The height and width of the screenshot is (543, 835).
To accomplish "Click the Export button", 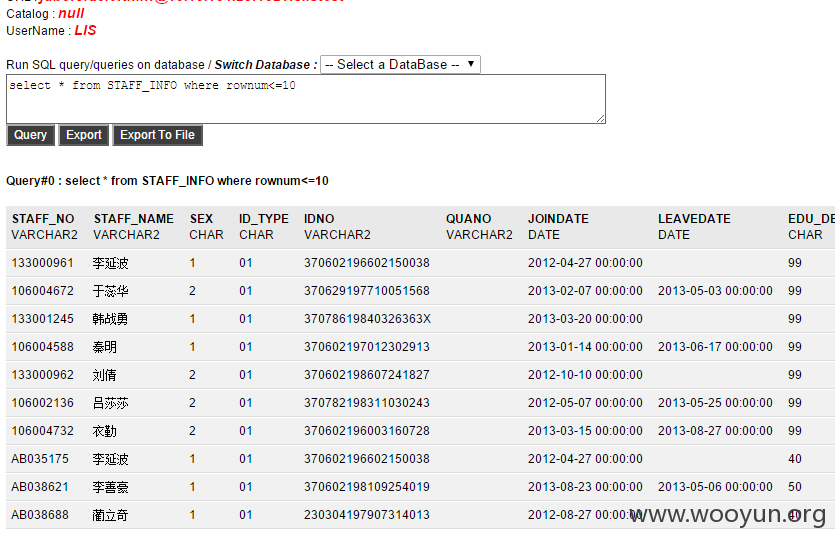I will click(x=84, y=135).
